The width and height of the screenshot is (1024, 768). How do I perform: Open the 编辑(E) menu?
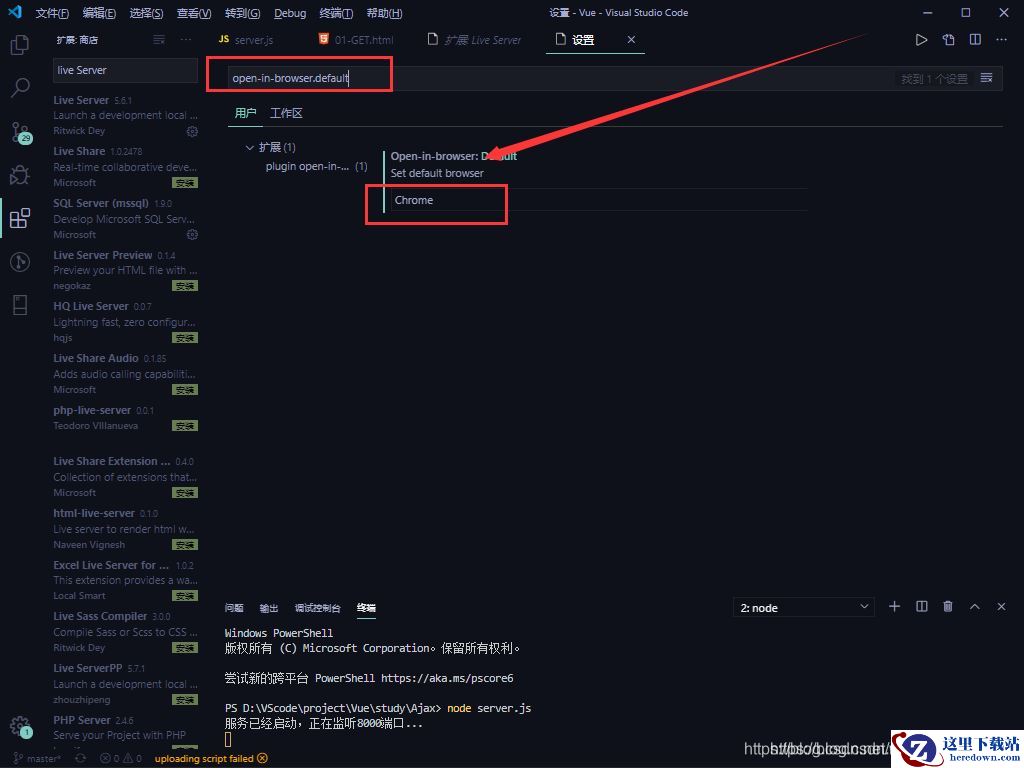[x=99, y=13]
